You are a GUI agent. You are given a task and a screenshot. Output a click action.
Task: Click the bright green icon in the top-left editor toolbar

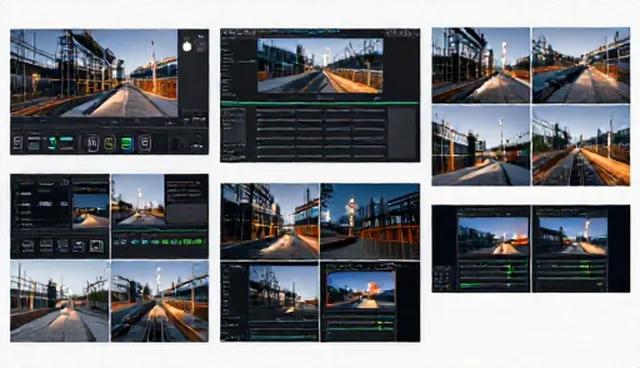(x=127, y=144)
